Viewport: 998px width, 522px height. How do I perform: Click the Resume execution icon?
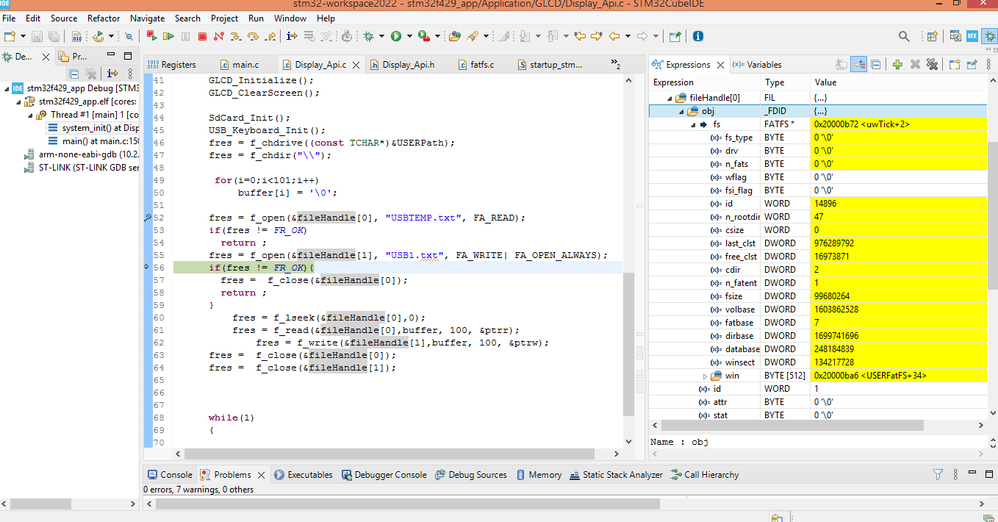(x=166, y=37)
